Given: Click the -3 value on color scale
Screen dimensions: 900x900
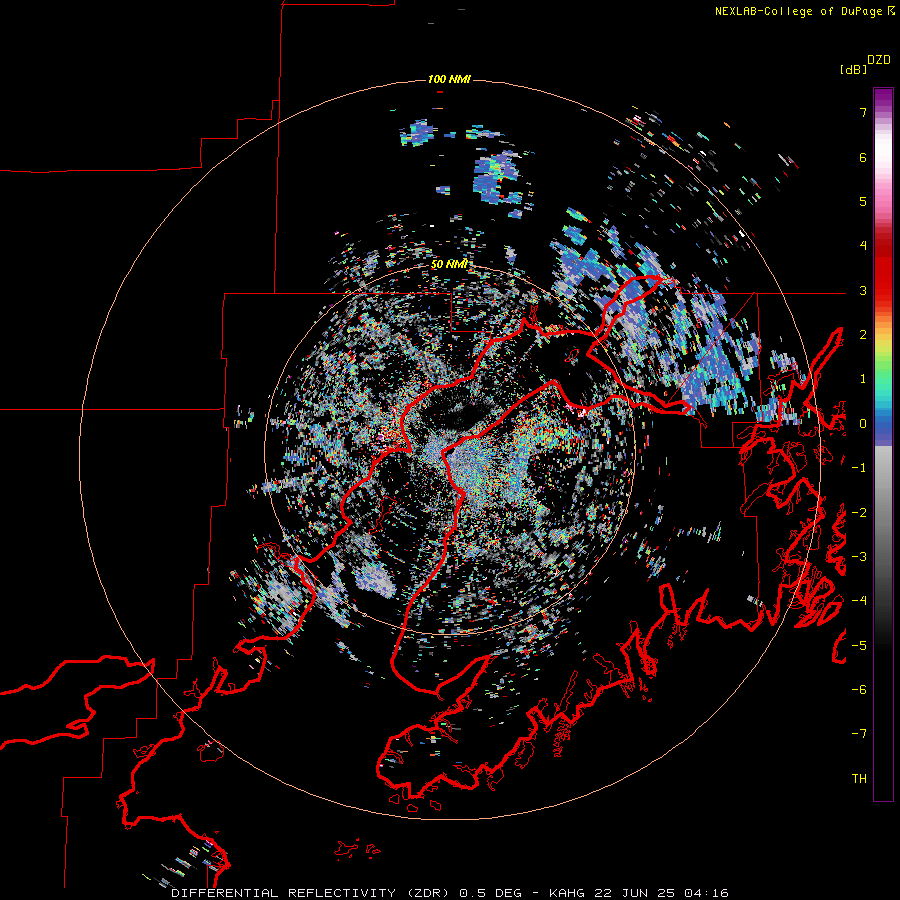Looking at the screenshot, I should [x=859, y=557].
